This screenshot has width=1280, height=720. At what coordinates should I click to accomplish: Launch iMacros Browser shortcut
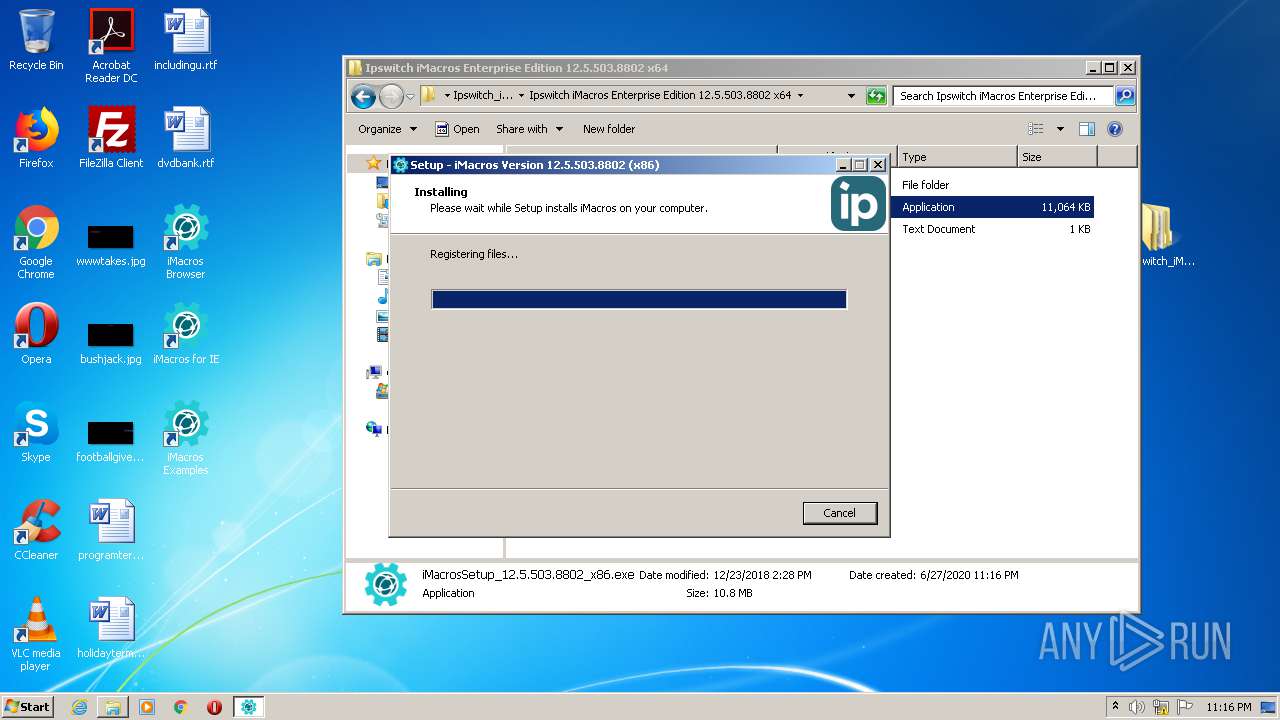186,242
